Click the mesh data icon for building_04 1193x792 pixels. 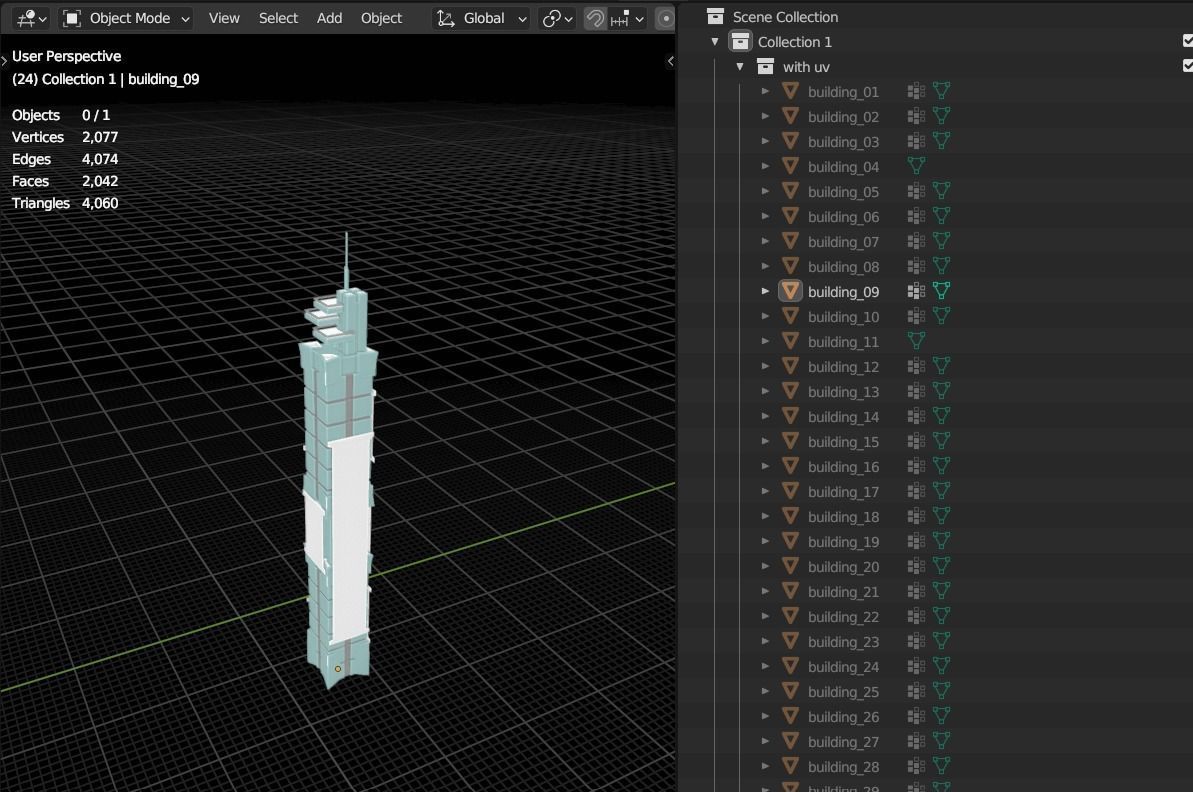coord(915,167)
